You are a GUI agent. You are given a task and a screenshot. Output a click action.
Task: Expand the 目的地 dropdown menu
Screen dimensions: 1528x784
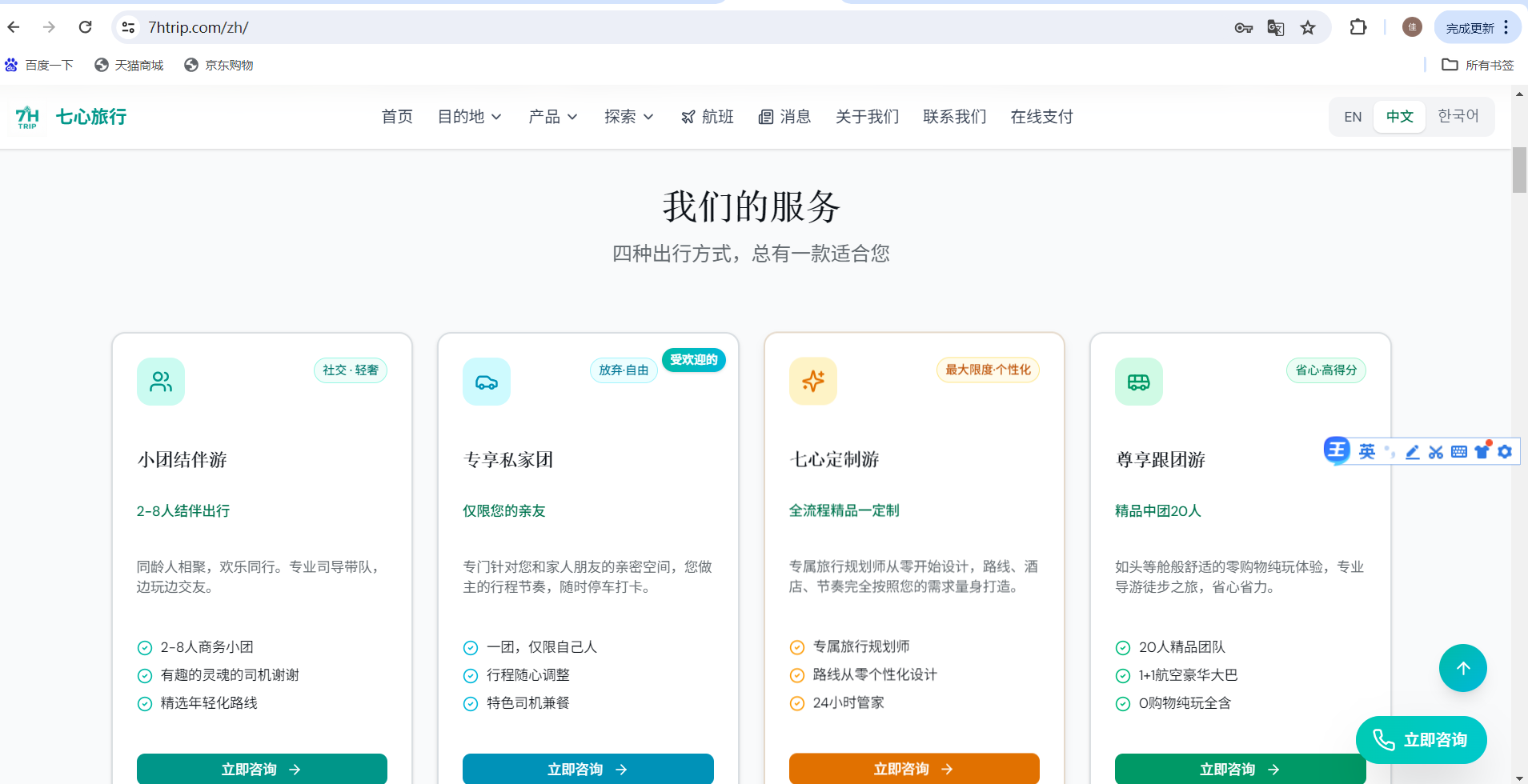[x=469, y=117]
